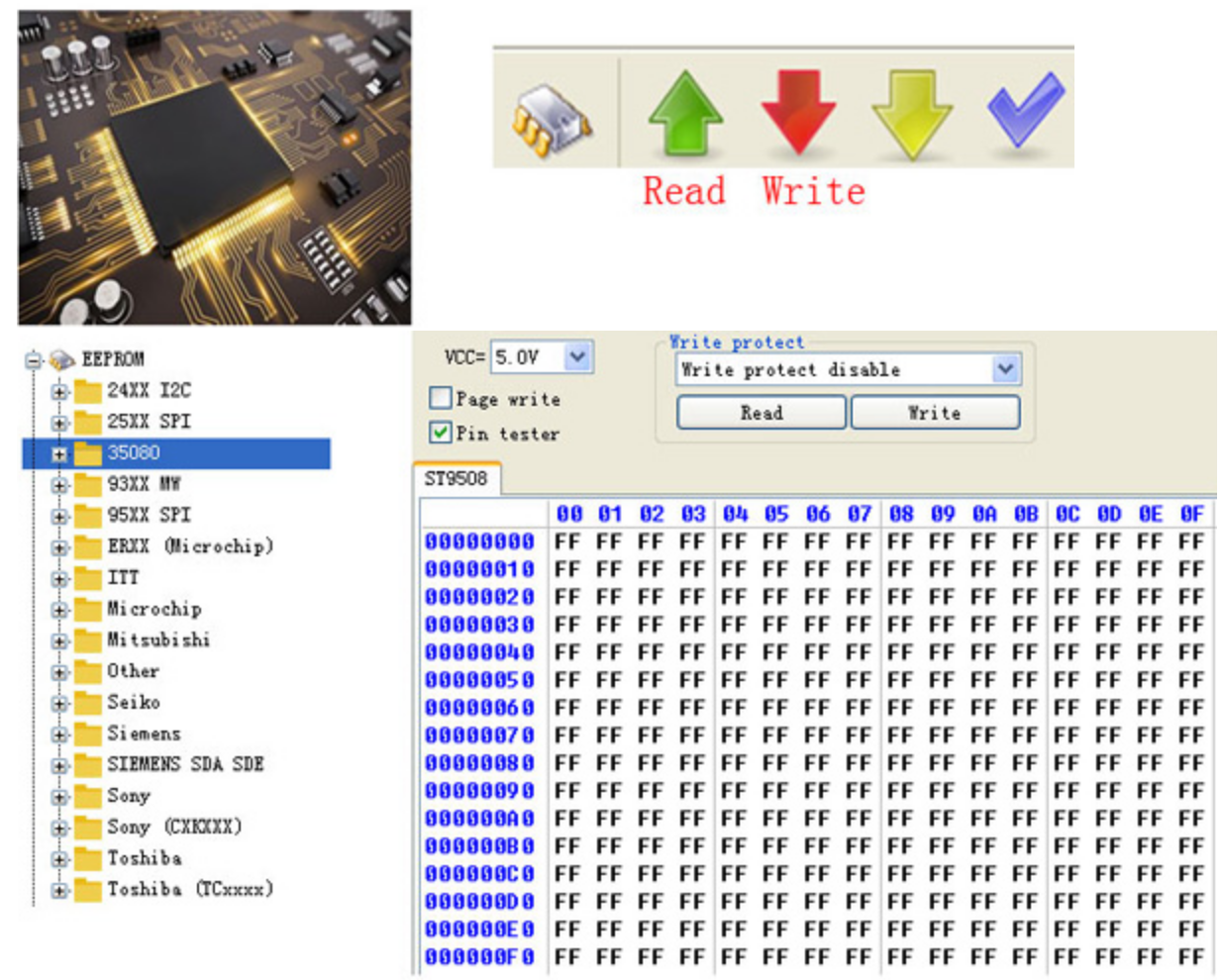
Task: Click the ITT folder icon
Action: [88, 578]
